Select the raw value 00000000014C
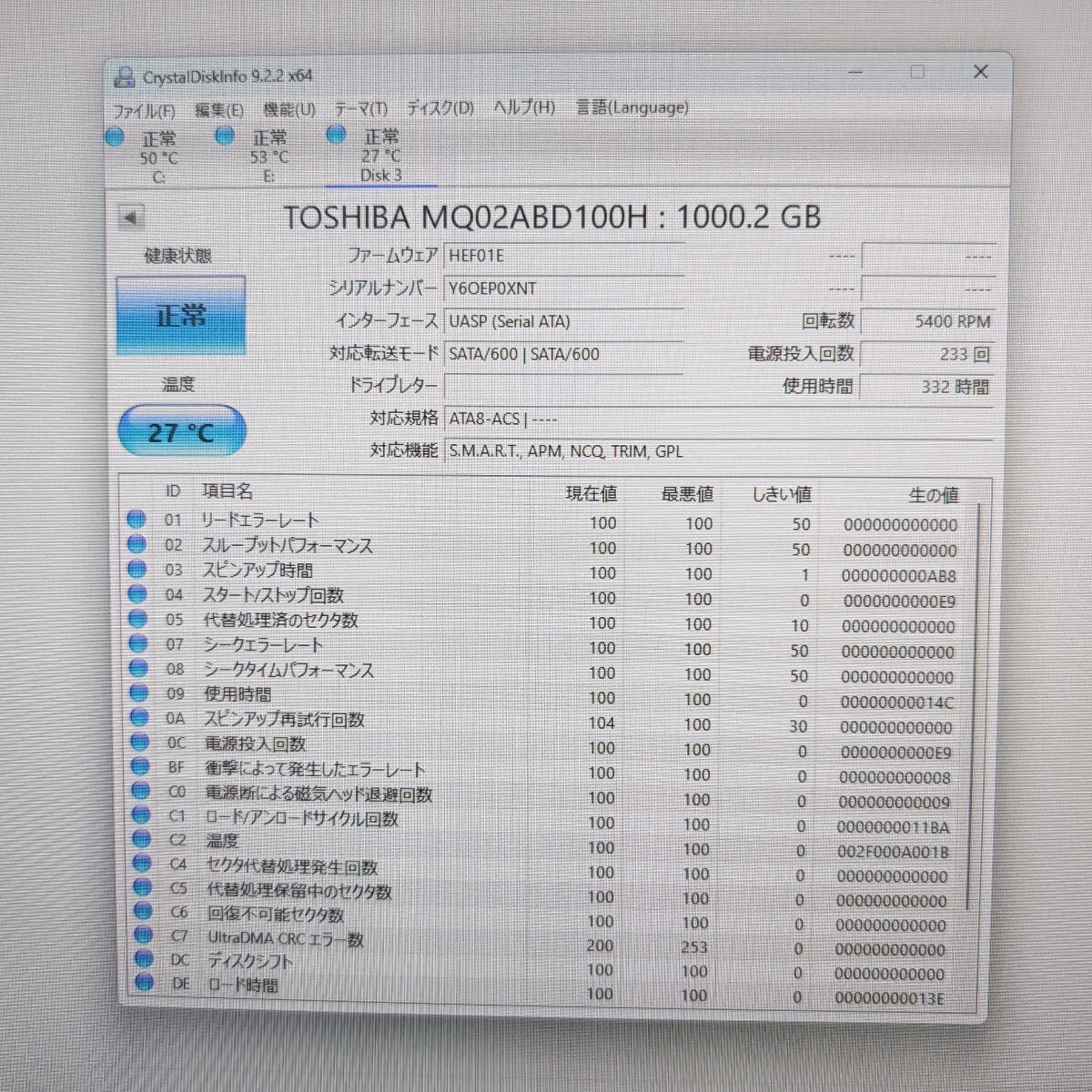This screenshot has height=1092, width=1092. click(x=896, y=703)
